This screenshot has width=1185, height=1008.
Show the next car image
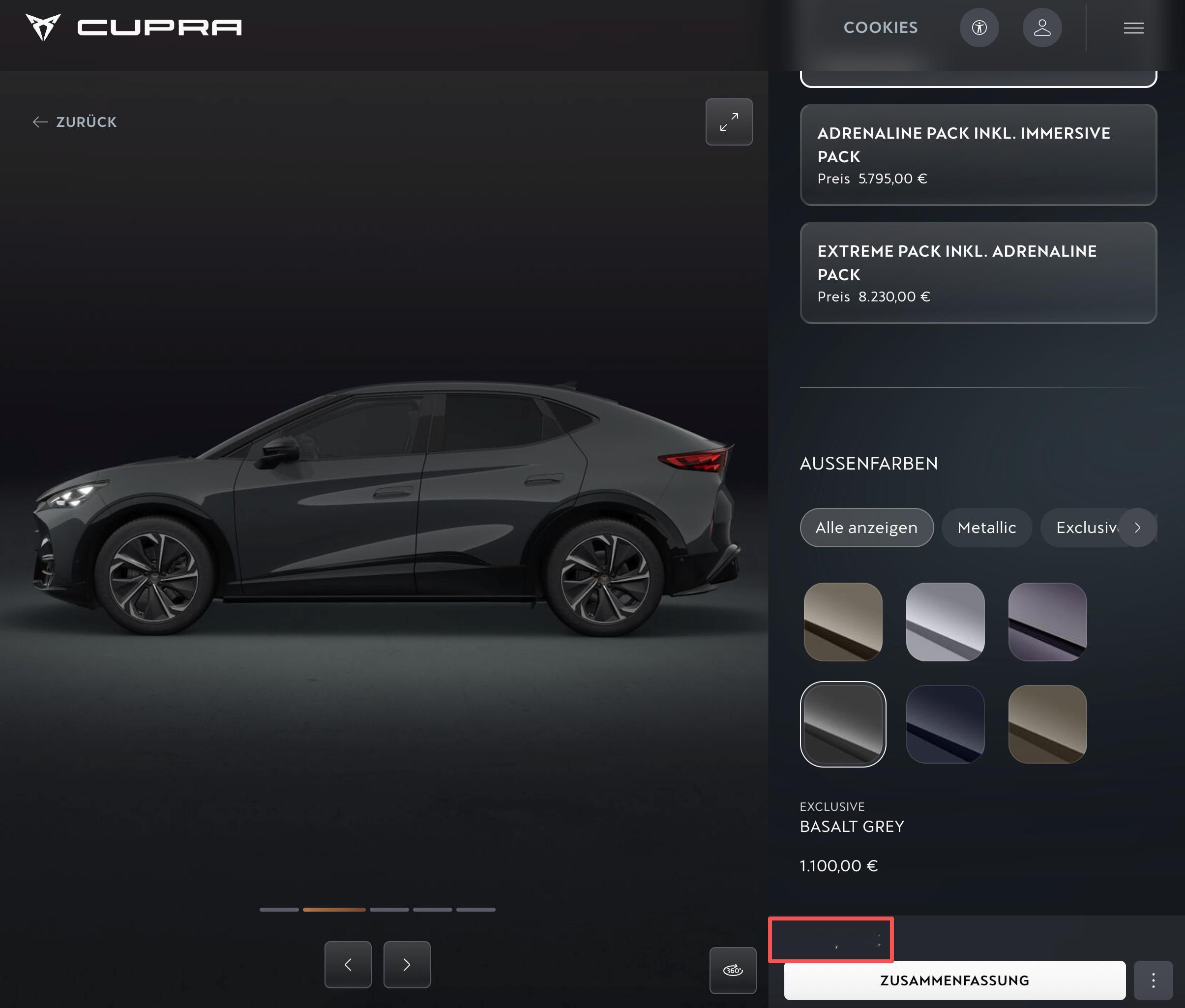pyautogui.click(x=406, y=965)
